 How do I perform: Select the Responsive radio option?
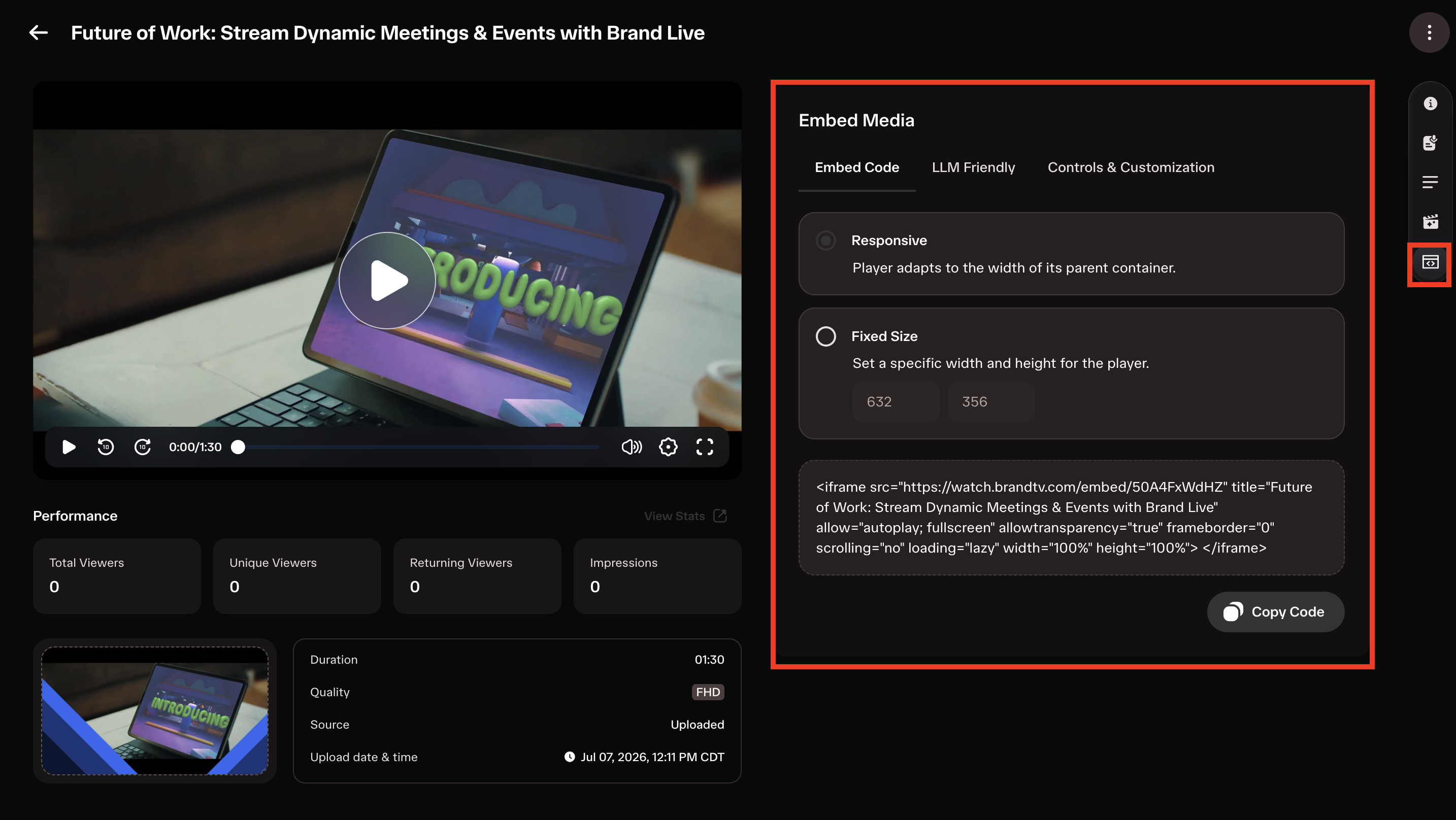825,241
